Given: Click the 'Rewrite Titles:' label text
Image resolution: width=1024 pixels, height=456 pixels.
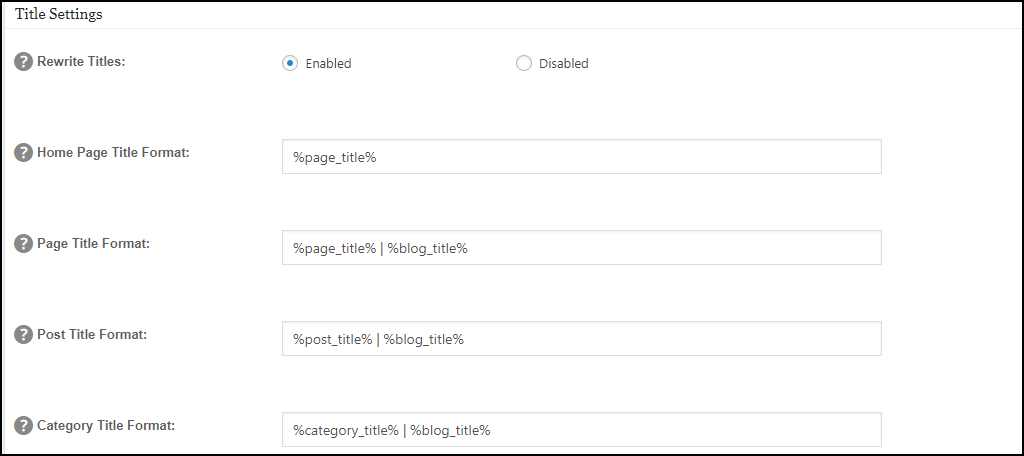Looking at the screenshot, I should (x=81, y=62).
